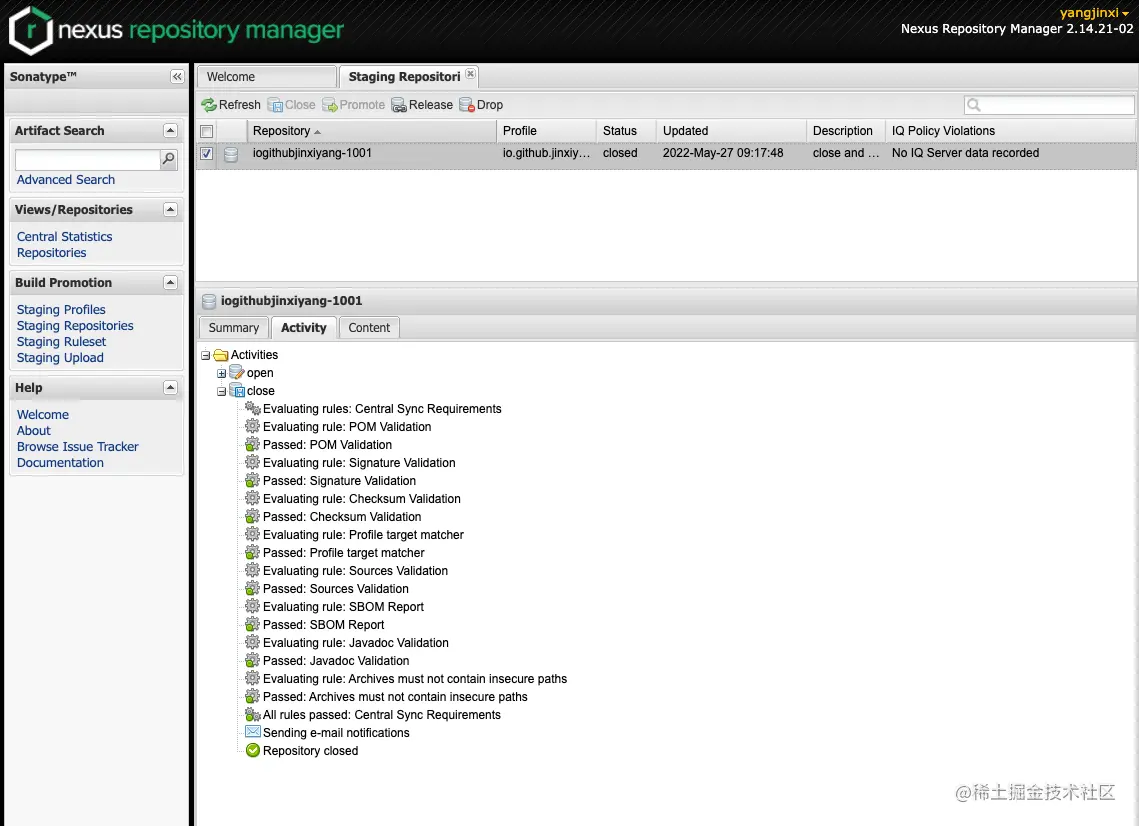Click the 'Passed: SBOM Report' row
This screenshot has width=1139, height=826.
[x=323, y=625]
